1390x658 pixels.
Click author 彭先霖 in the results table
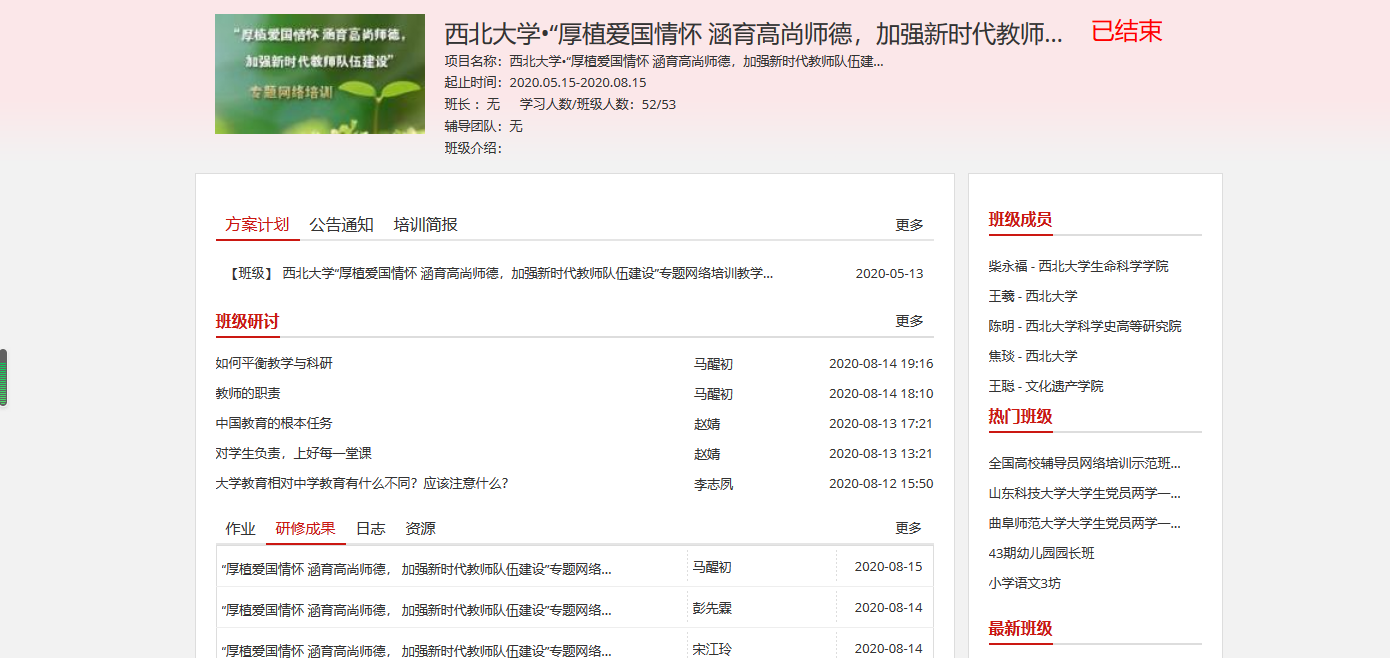coord(712,608)
